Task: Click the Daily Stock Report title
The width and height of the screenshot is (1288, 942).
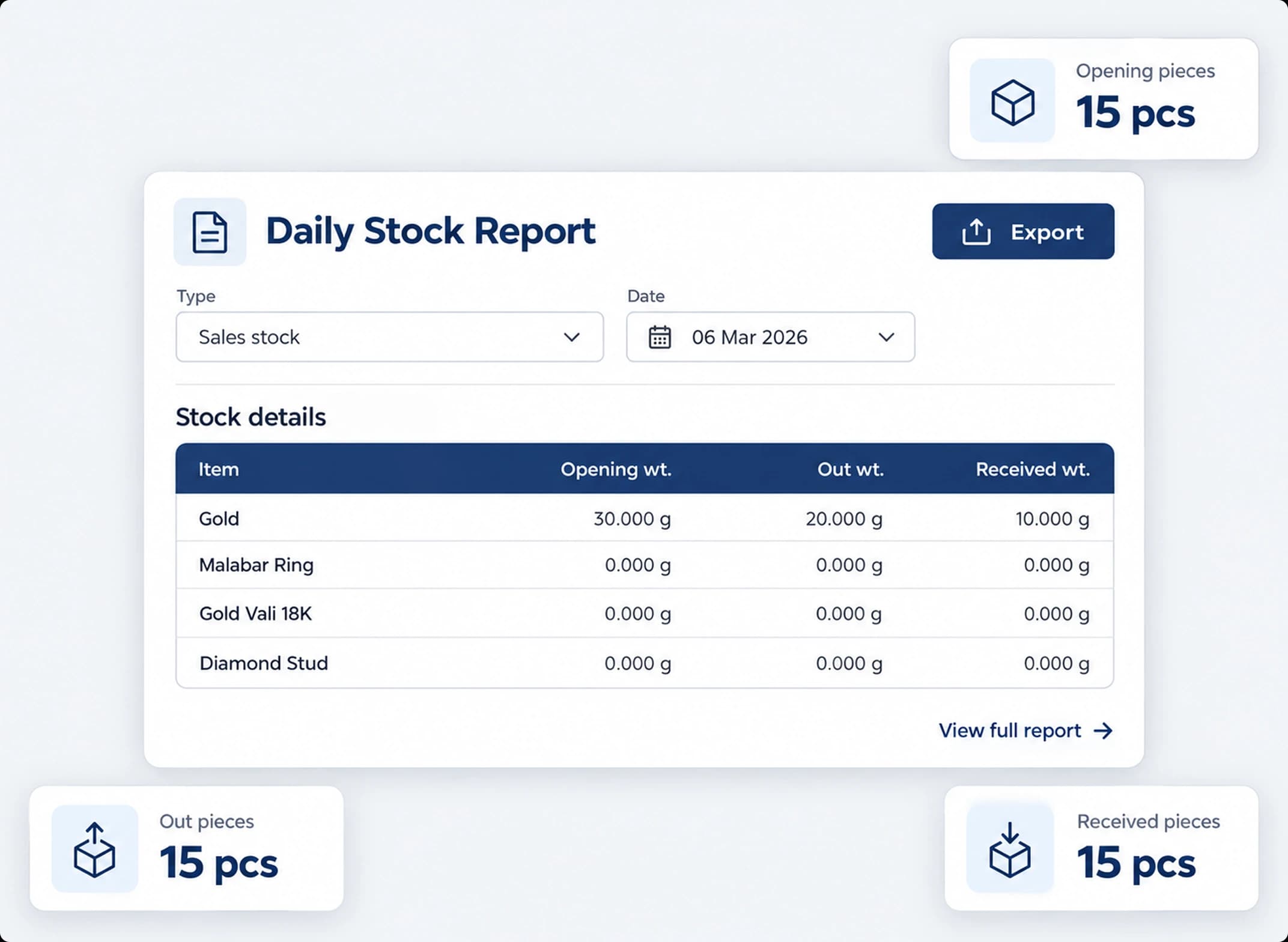Action: click(431, 232)
